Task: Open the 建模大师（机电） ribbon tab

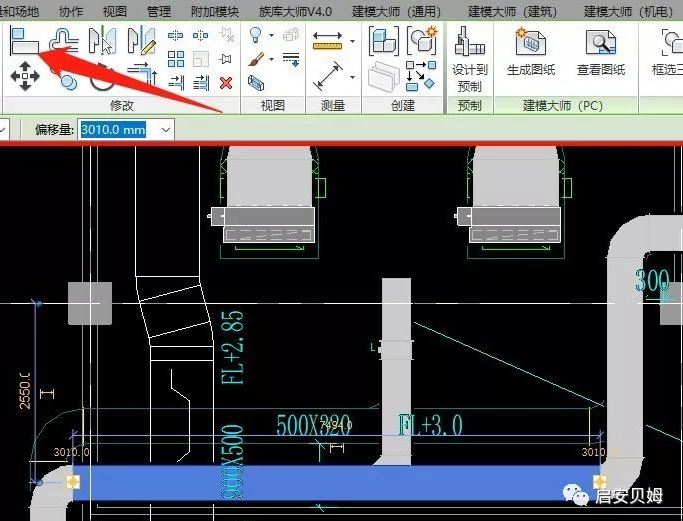Action: [628, 11]
